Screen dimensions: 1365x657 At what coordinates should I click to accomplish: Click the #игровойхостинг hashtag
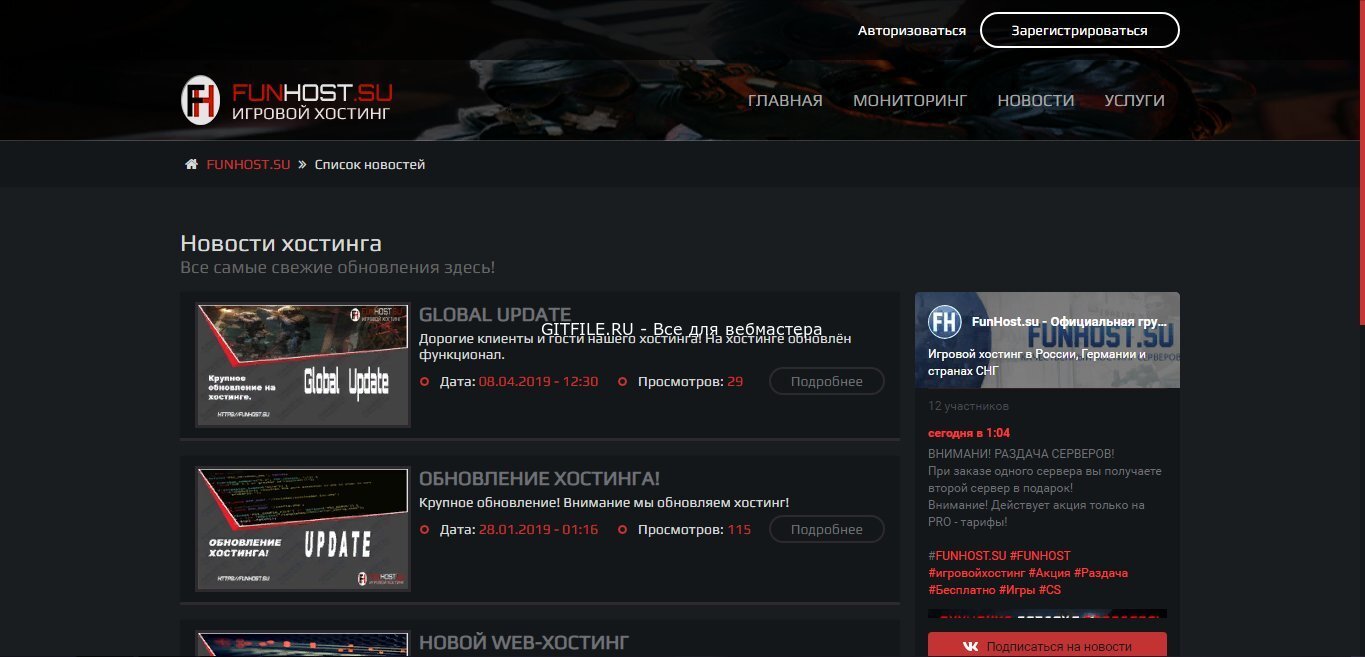coord(976,573)
